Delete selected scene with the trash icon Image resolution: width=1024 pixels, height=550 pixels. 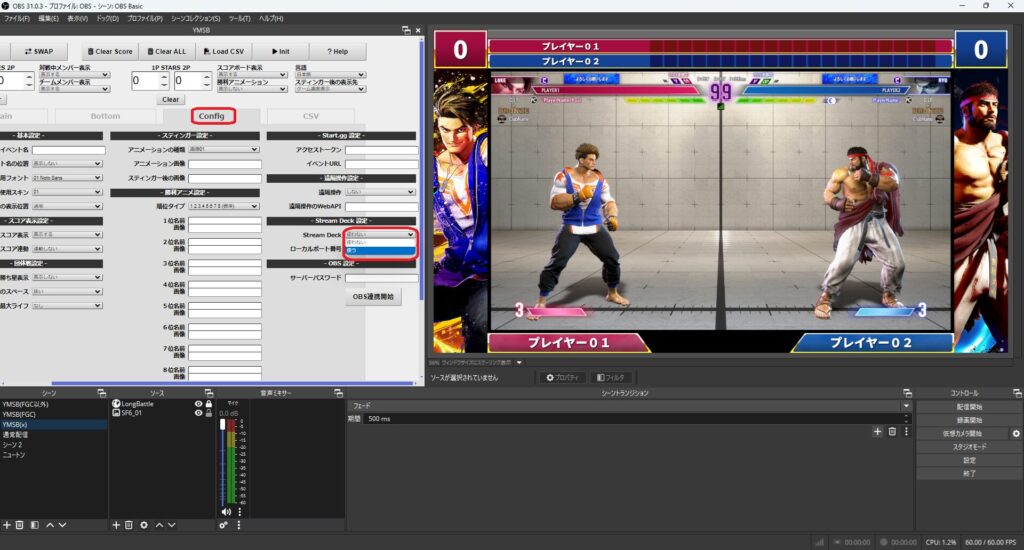click(20, 525)
